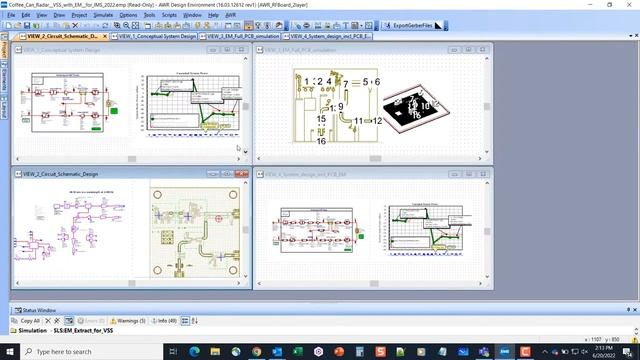Open the Simulate menu

(103, 15)
